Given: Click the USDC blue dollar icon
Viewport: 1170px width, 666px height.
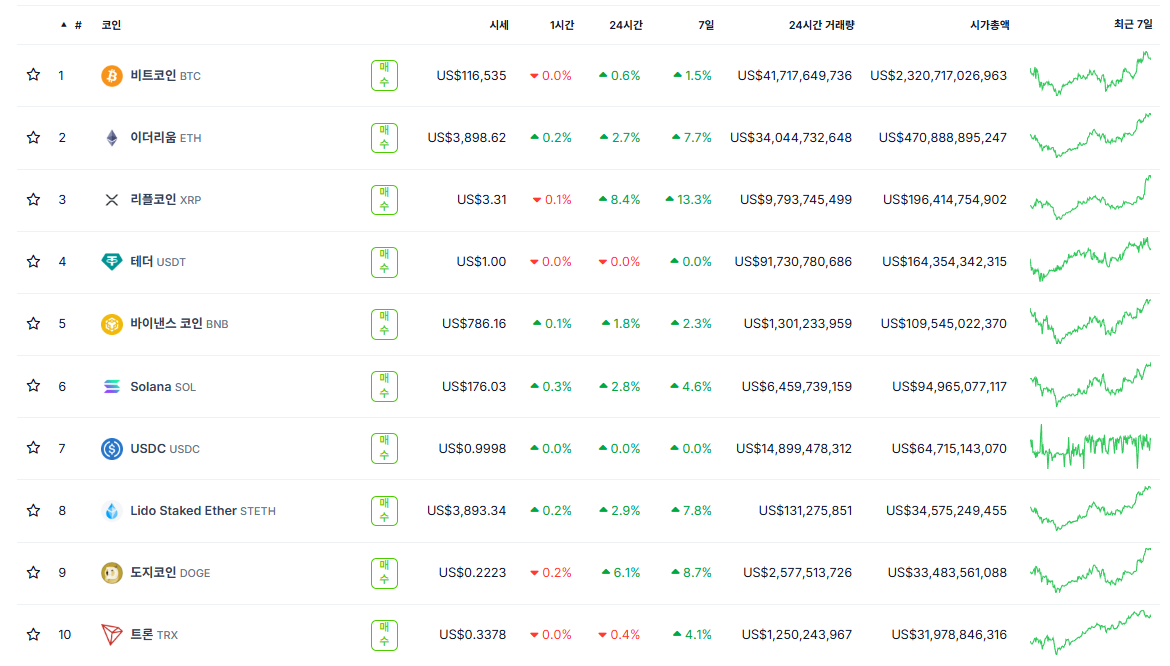Looking at the screenshot, I should tap(111, 448).
